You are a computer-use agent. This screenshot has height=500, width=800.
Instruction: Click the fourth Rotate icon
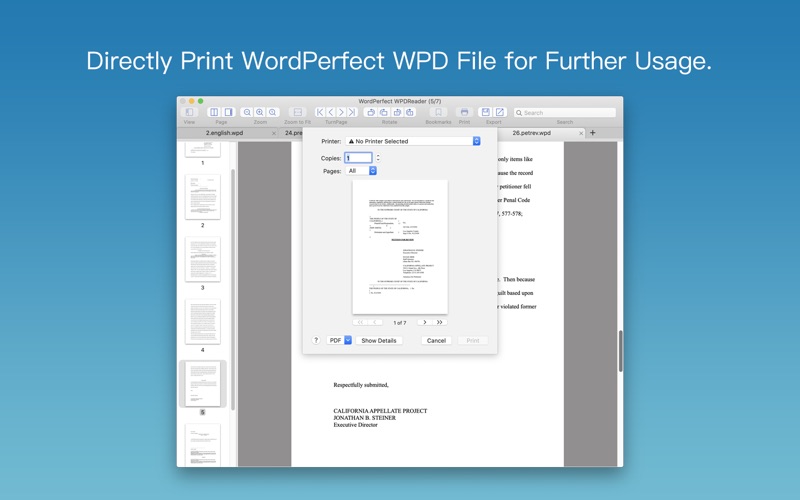pyautogui.click(x=410, y=112)
